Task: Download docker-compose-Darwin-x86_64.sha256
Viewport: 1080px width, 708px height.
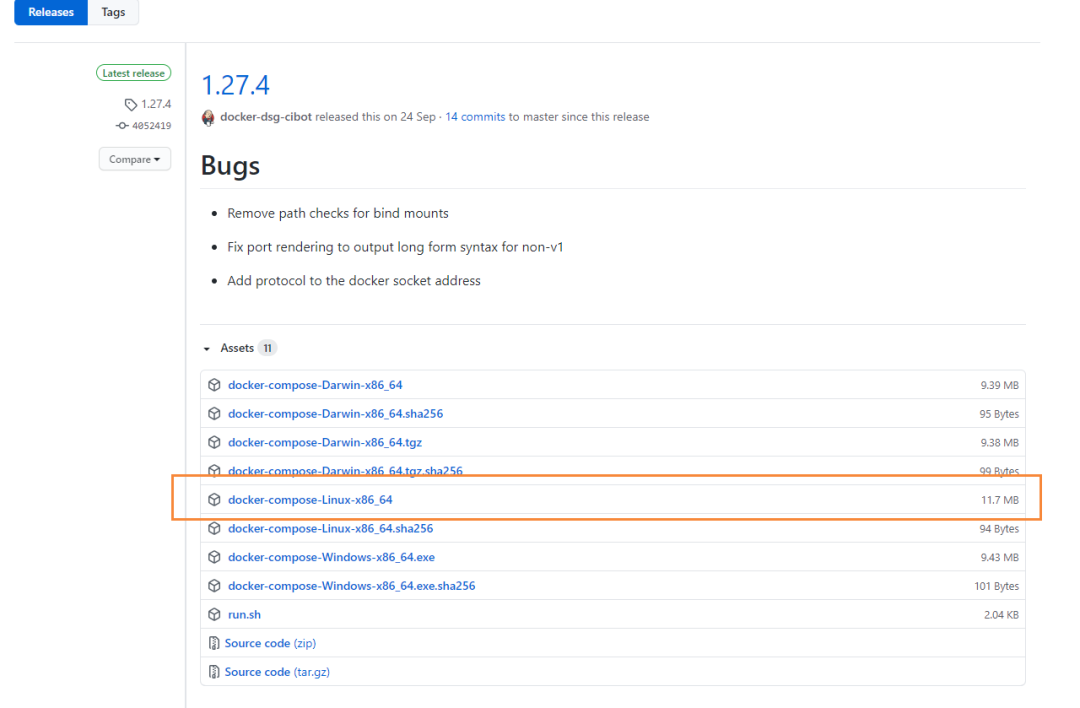Action: coord(335,414)
